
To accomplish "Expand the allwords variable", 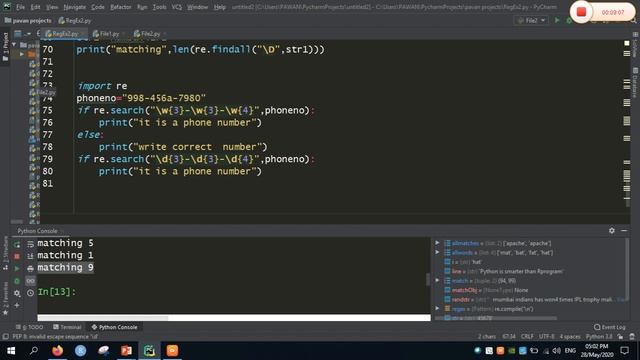I will 437,252.
